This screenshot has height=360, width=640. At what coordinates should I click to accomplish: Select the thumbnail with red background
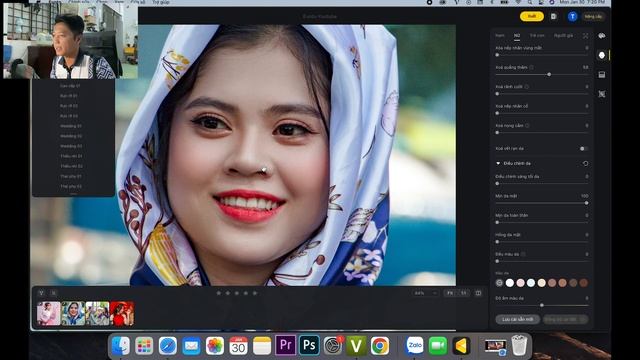pos(122,313)
